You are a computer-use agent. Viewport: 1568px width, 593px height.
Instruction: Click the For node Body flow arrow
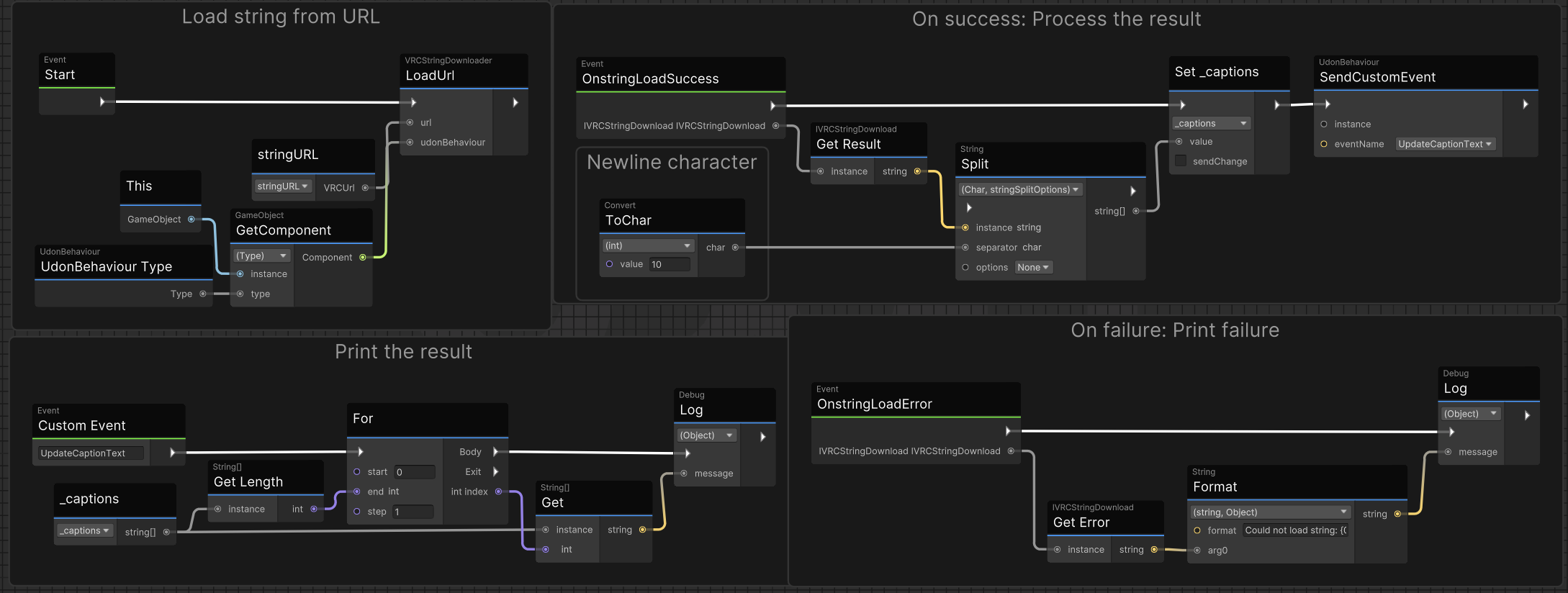coord(495,452)
